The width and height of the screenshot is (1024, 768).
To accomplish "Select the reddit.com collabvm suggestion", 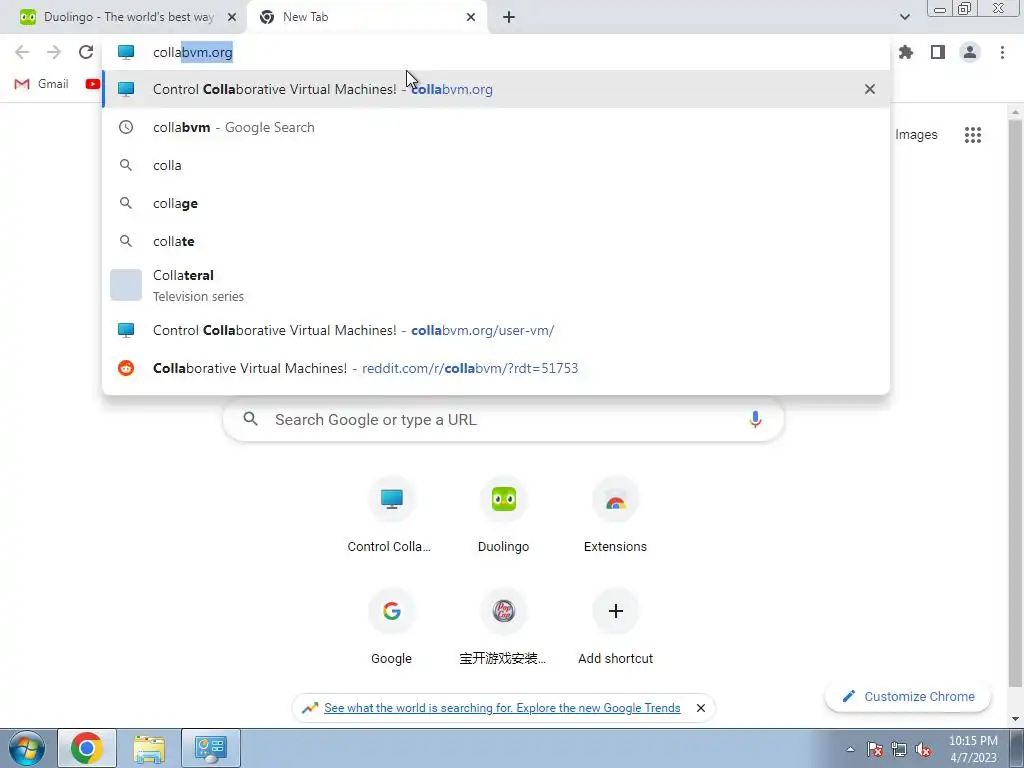I will [x=496, y=368].
